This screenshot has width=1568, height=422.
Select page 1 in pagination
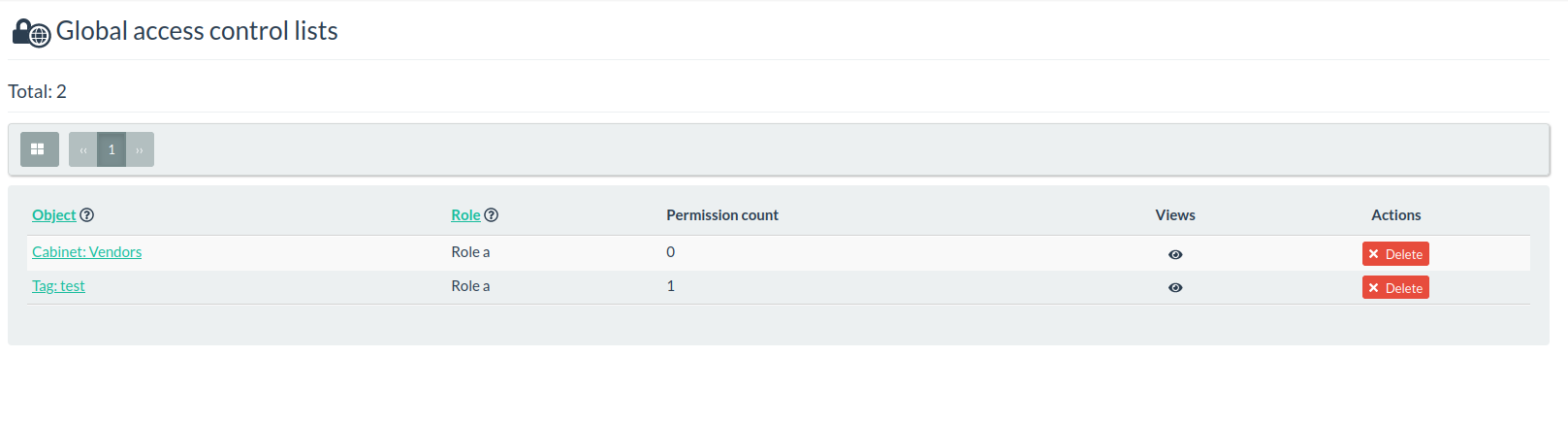pyautogui.click(x=112, y=149)
